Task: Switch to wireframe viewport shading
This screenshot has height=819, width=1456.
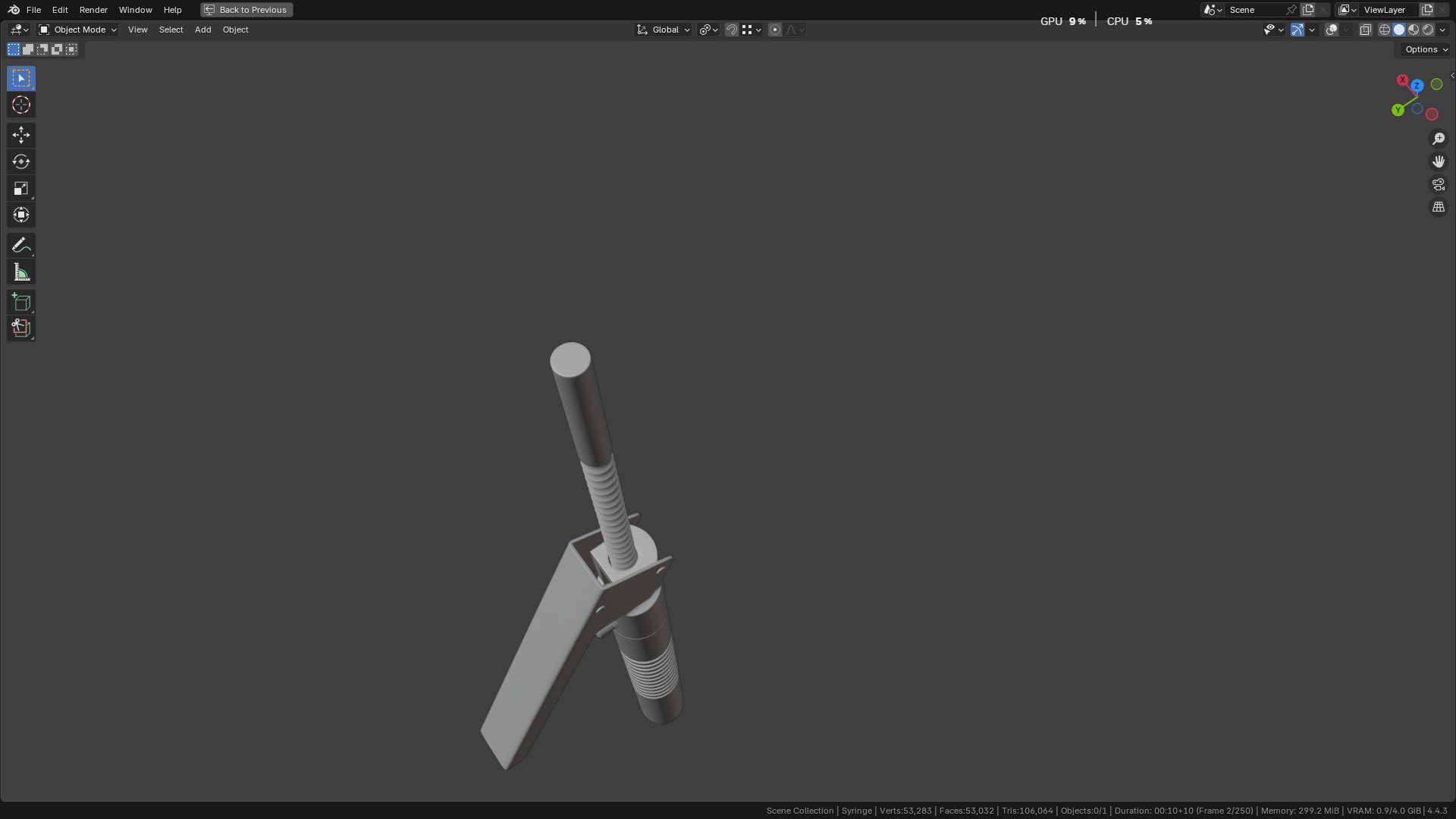Action: tap(1385, 30)
